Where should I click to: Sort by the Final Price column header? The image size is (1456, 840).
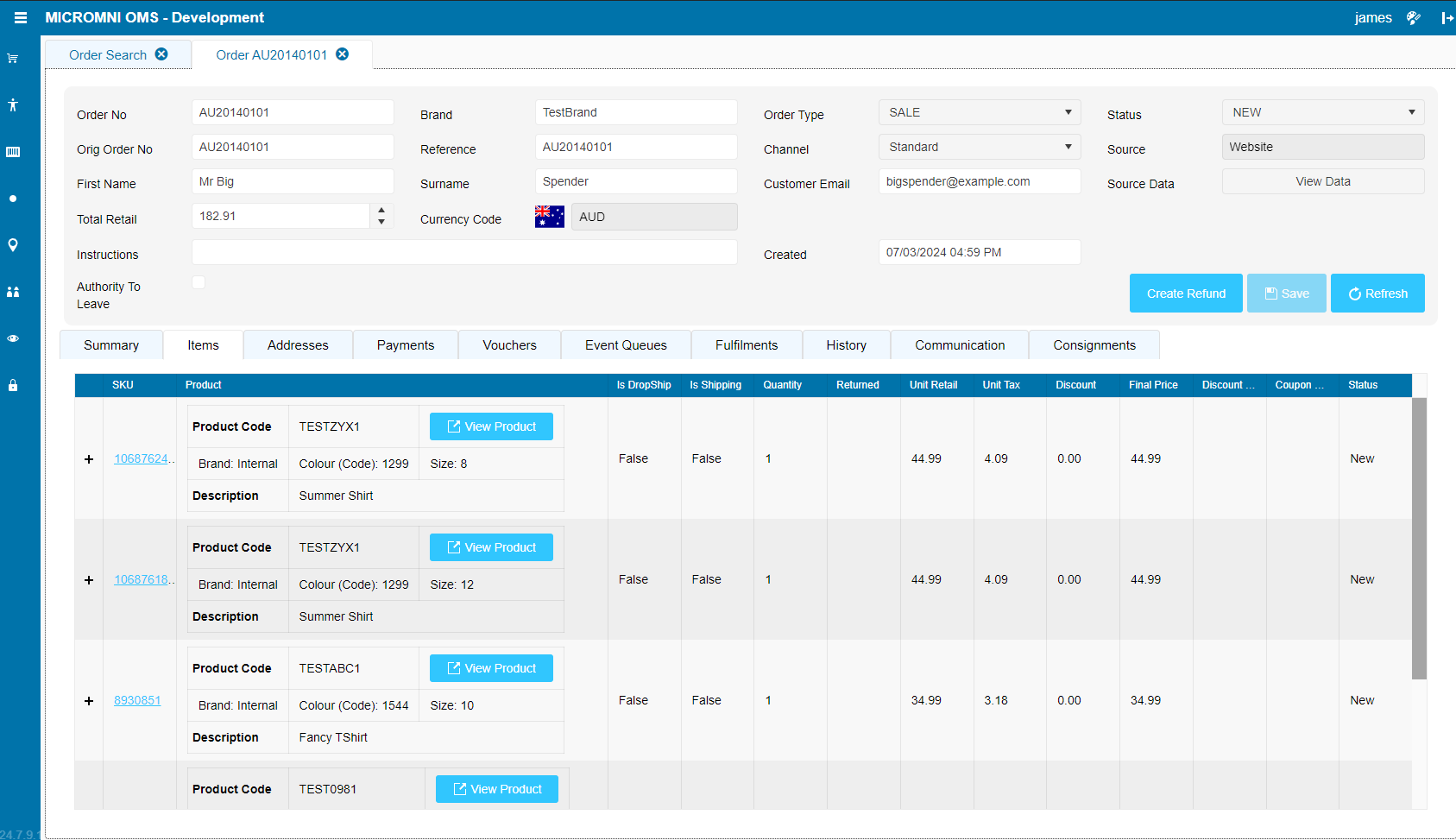point(1156,385)
